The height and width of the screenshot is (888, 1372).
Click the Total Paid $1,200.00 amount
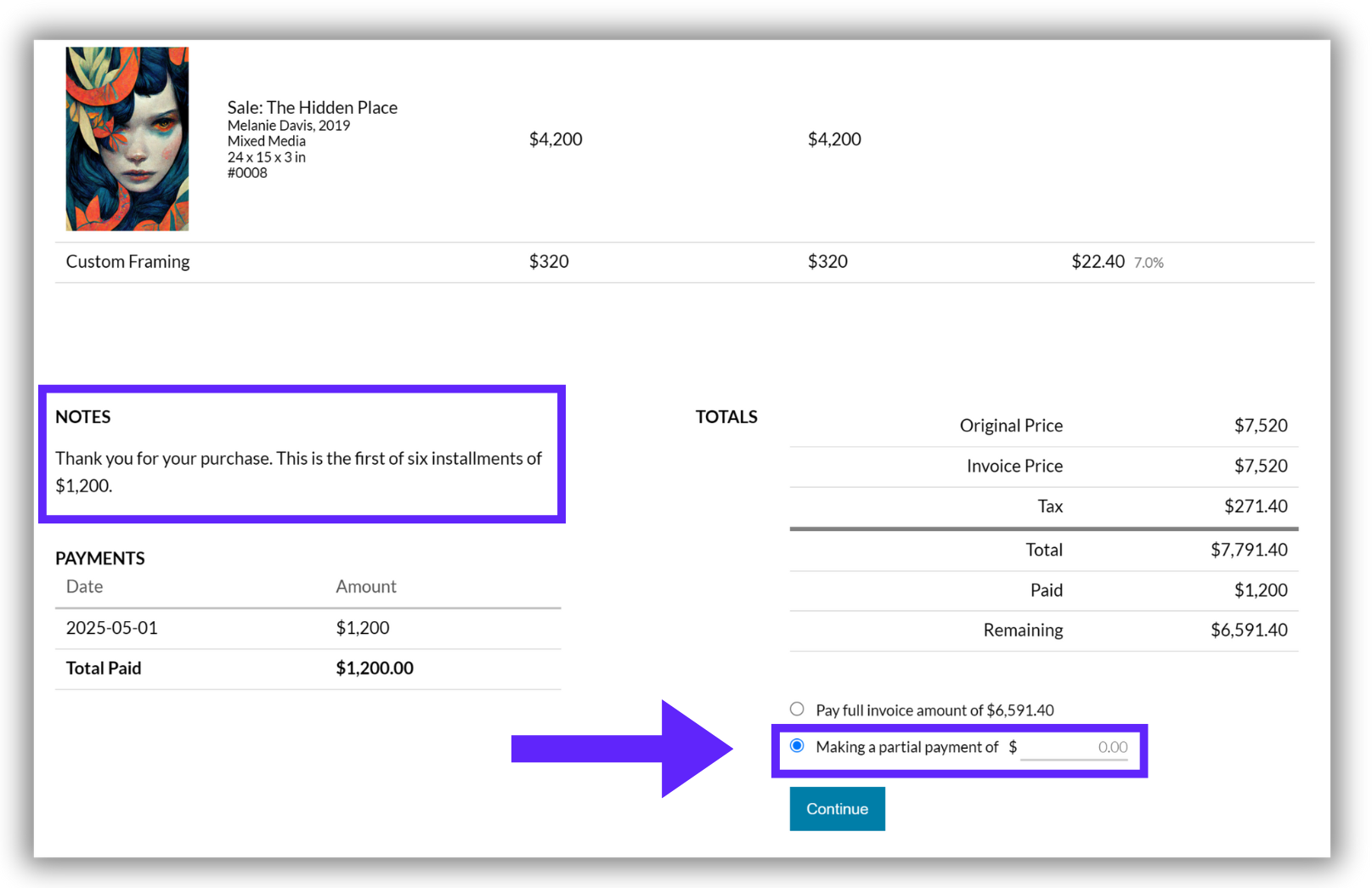[x=375, y=669]
